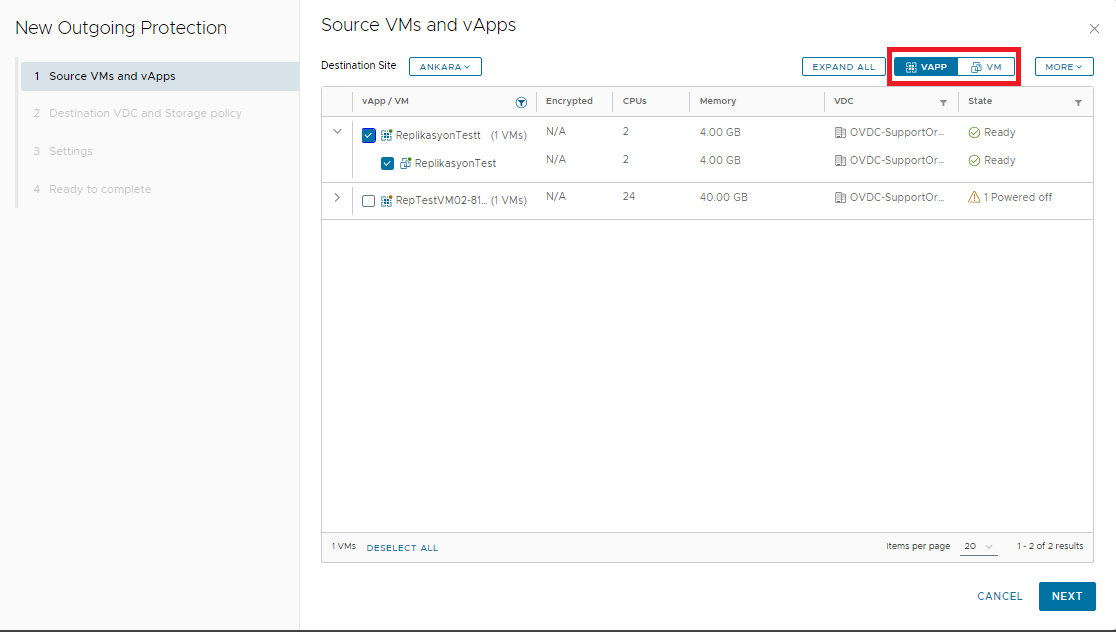Click the Powered off warning icon
Screen dimensions: 1116x632
[974, 197]
